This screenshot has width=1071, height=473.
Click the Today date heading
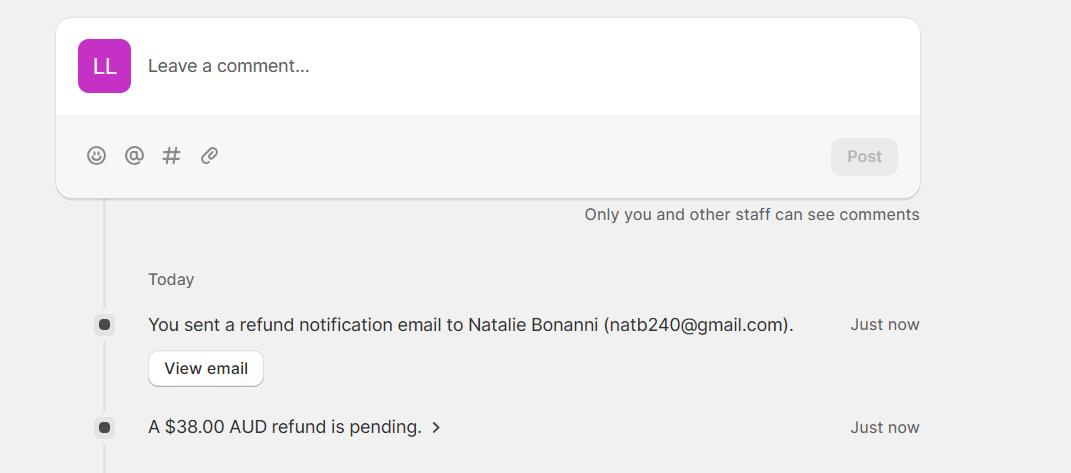tap(171, 280)
